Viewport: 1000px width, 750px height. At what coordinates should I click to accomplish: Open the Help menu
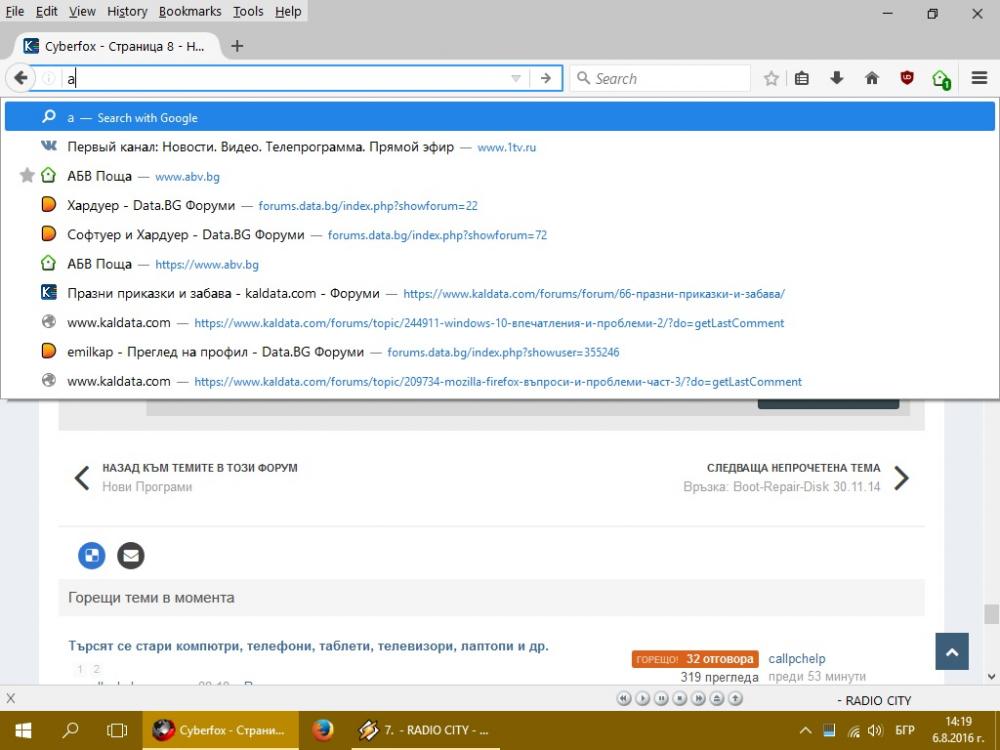pyautogui.click(x=288, y=11)
